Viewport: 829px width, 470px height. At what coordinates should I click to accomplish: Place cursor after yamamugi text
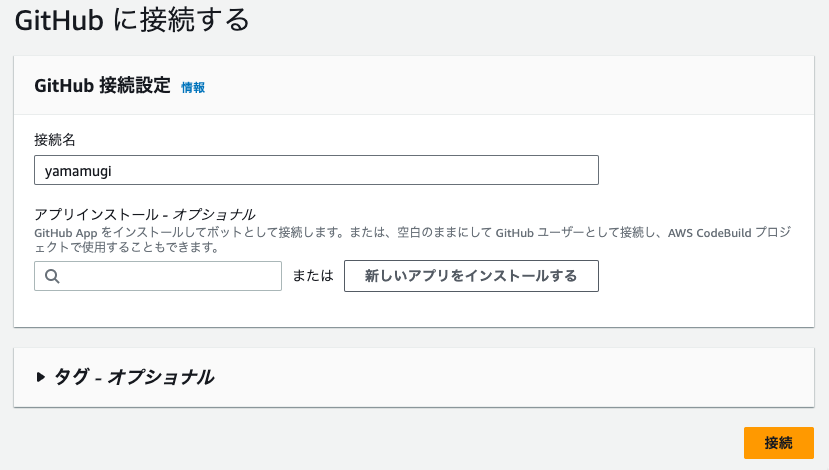click(x=113, y=171)
